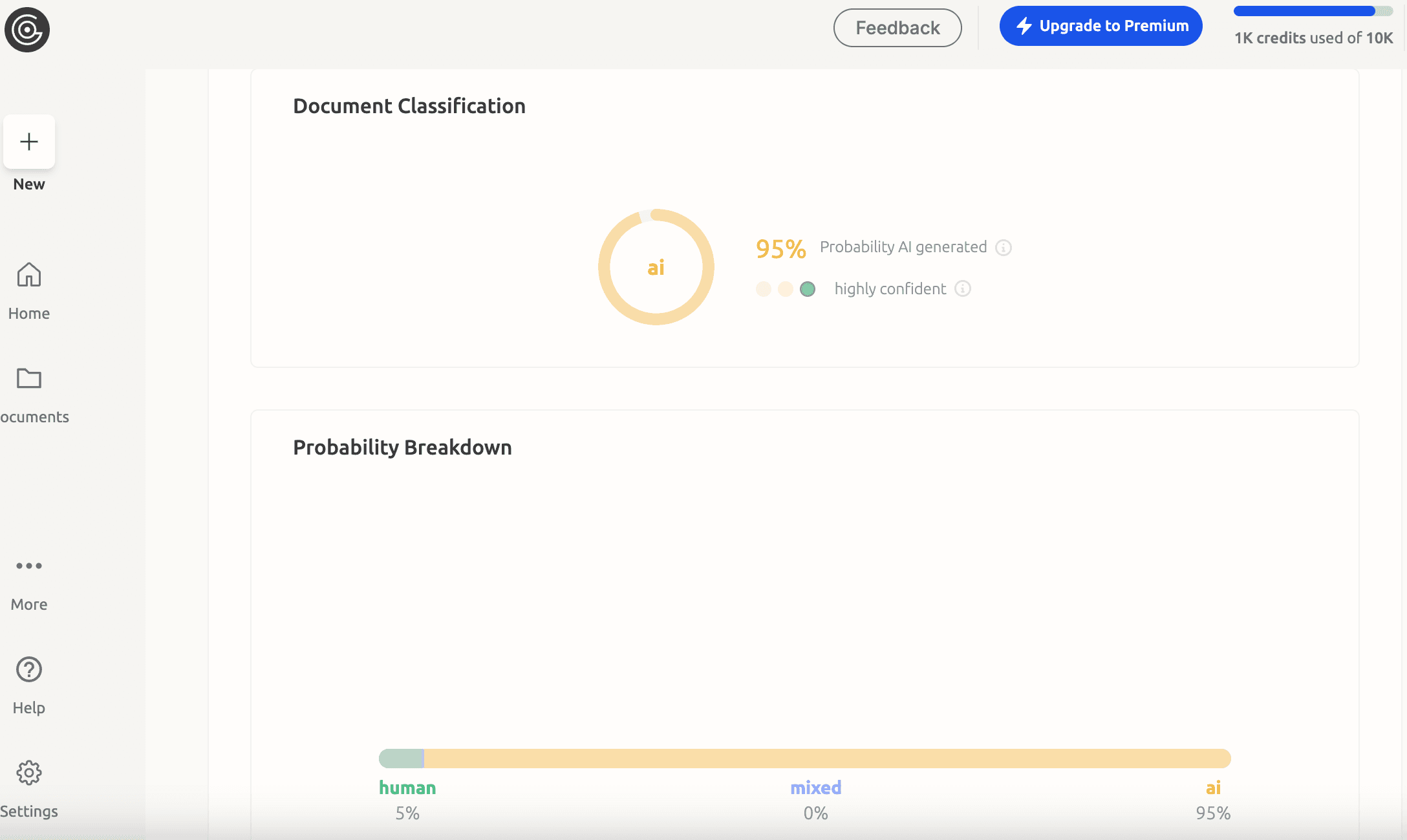Click the green human segment of breakdown bar
Image resolution: width=1407 pixels, height=840 pixels.
pyautogui.click(x=401, y=759)
